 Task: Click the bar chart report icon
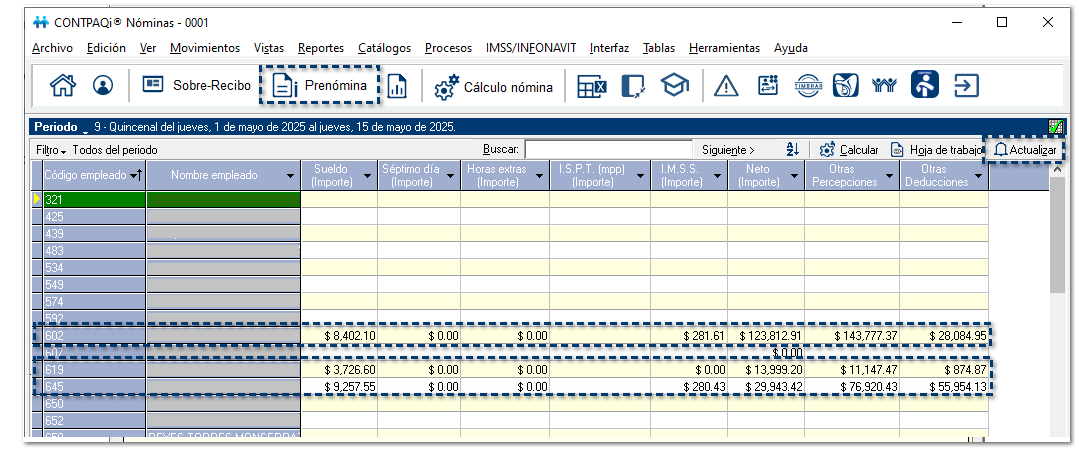click(x=397, y=87)
